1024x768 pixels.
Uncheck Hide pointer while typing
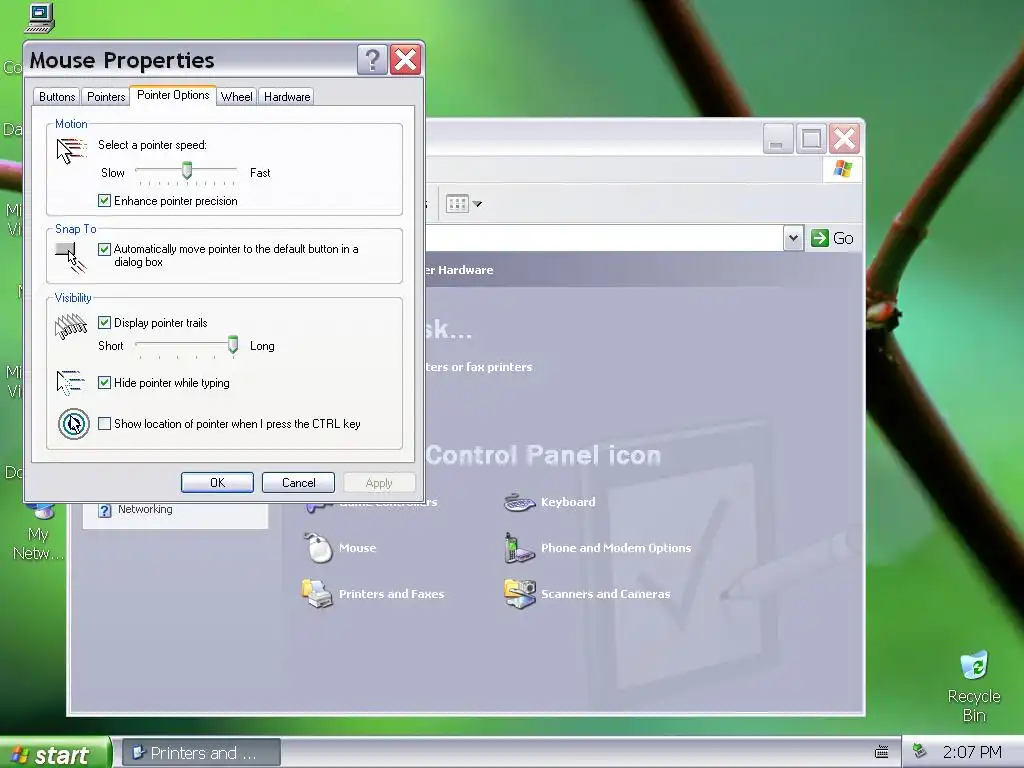[x=104, y=383]
